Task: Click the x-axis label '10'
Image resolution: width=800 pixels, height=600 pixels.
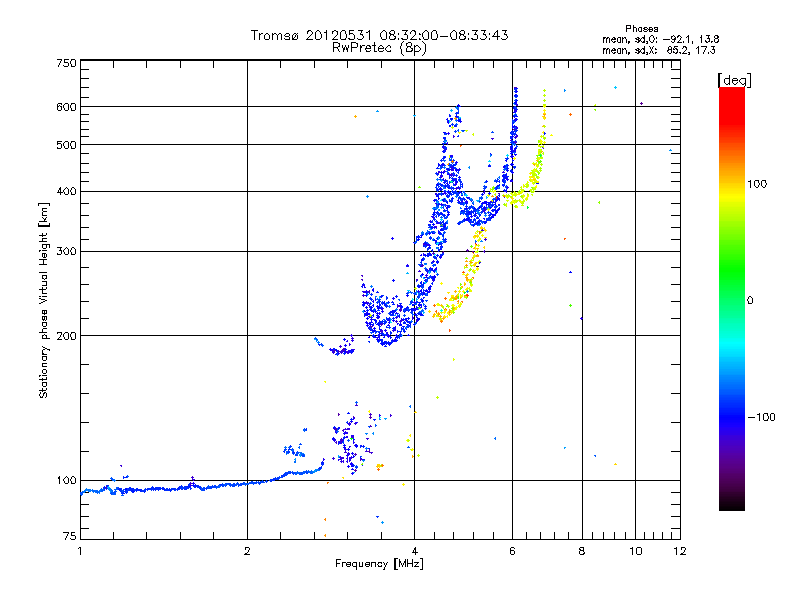Action: (635, 551)
